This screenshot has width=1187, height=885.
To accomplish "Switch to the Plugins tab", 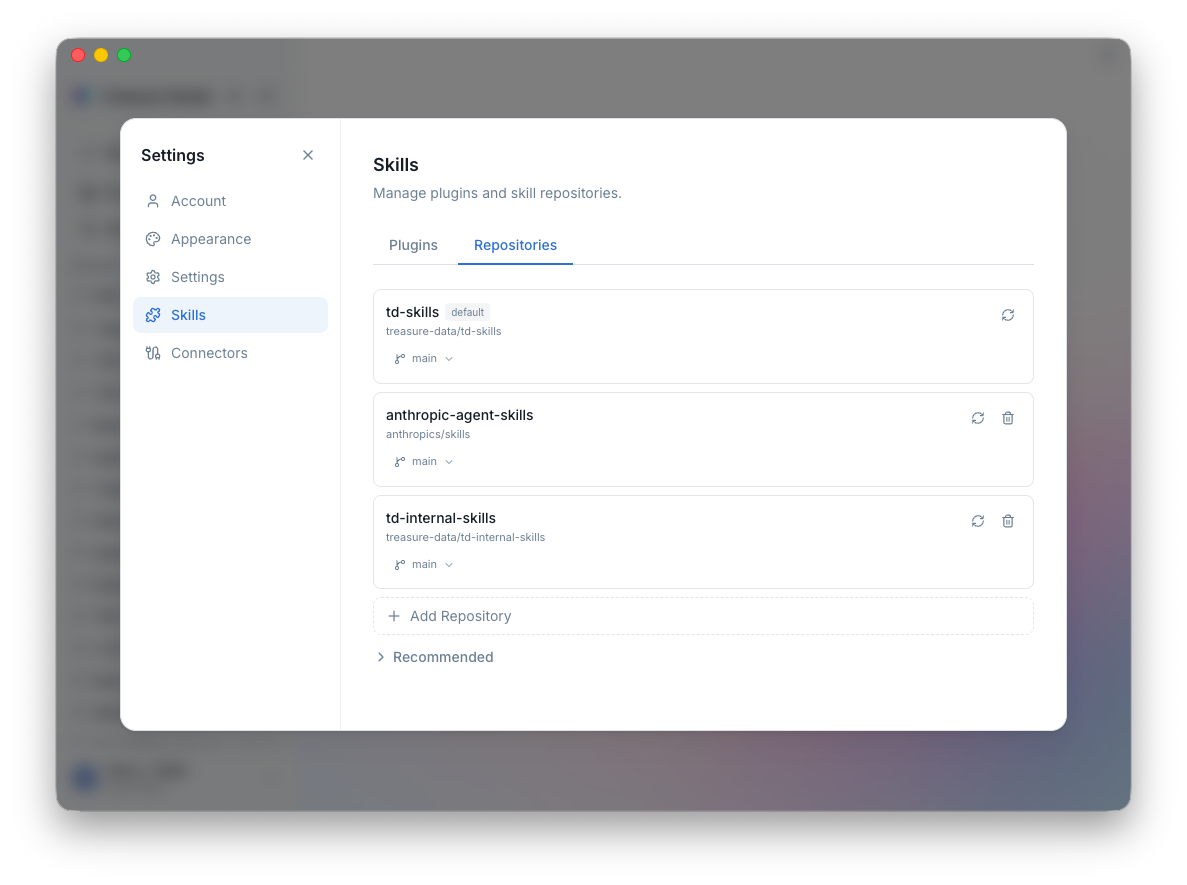I will click(x=412, y=245).
